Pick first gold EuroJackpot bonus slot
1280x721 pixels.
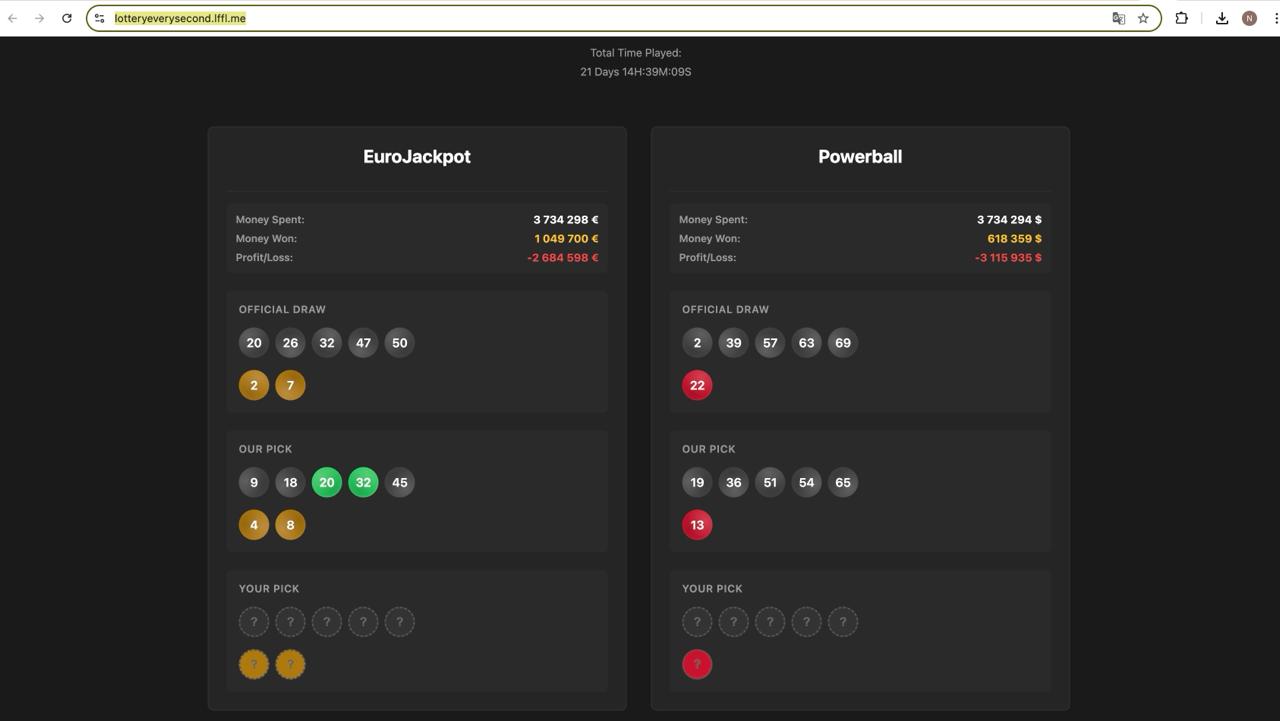[x=254, y=664]
